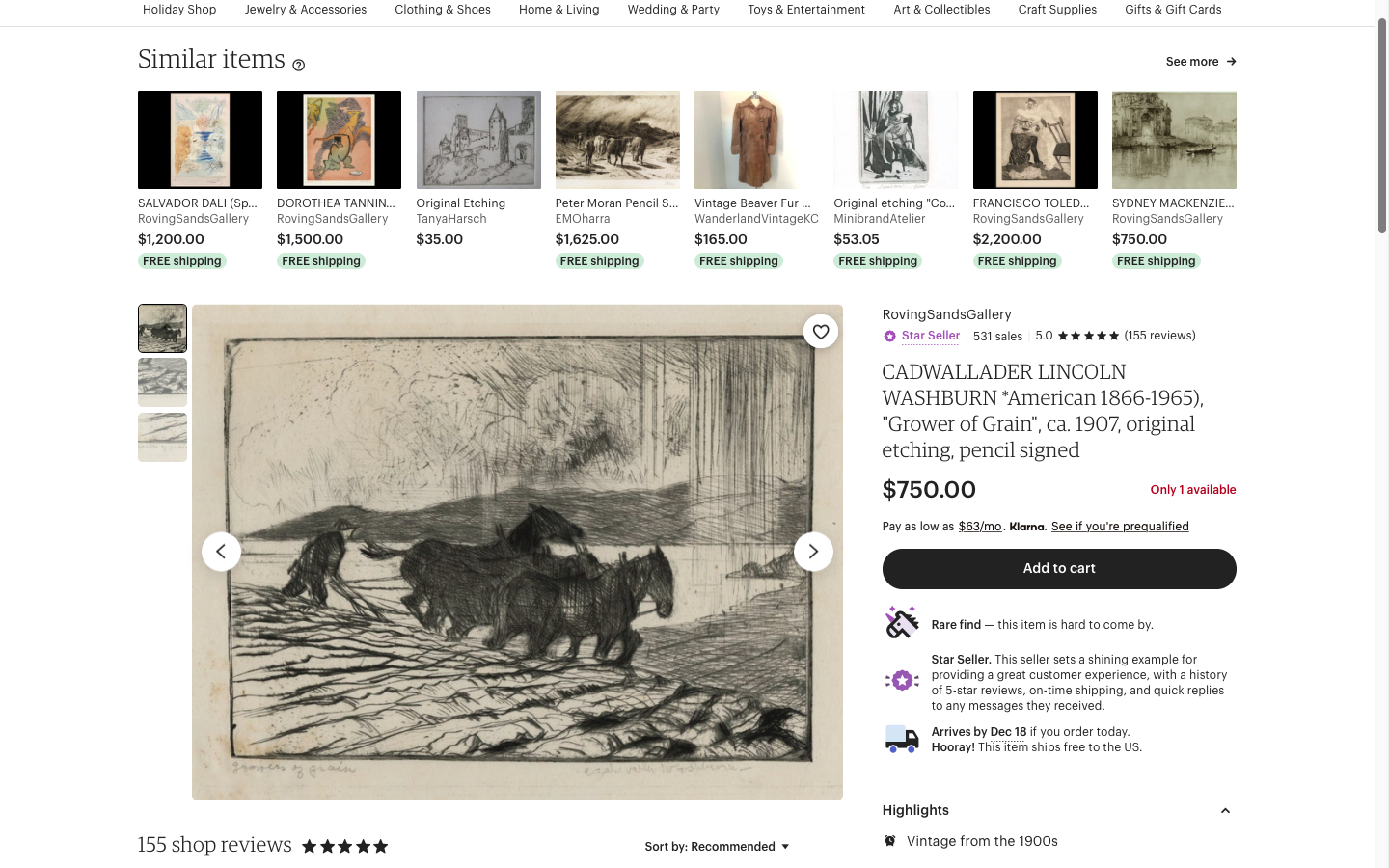The image size is (1389, 868).
Task: Click the Star Seller badge icon
Action: tap(889, 337)
